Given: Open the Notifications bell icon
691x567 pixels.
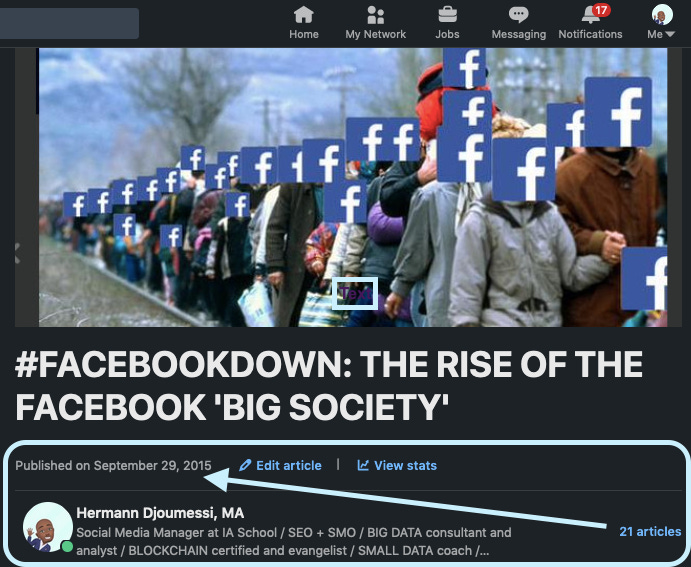Looking at the screenshot, I should [590, 15].
